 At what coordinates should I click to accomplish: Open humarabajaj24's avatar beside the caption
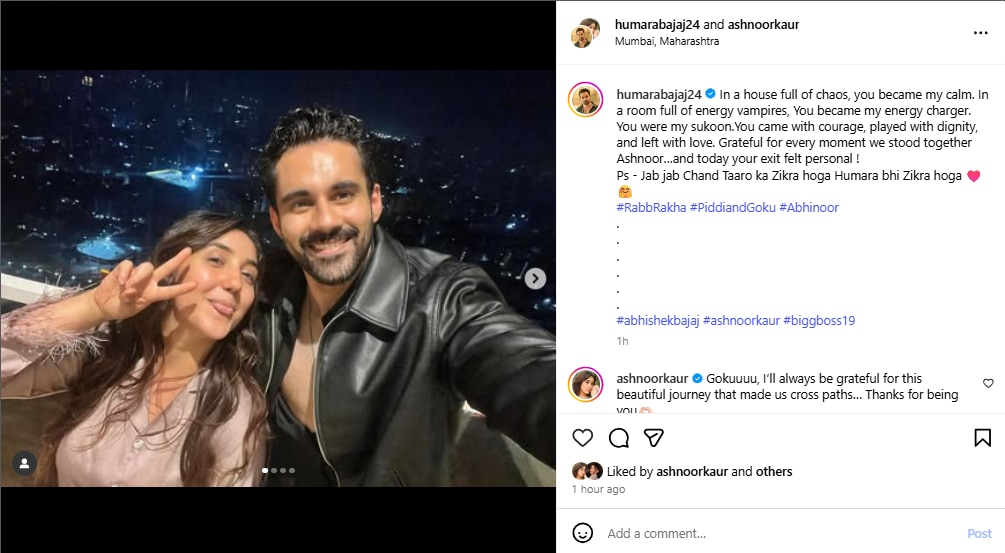585,100
